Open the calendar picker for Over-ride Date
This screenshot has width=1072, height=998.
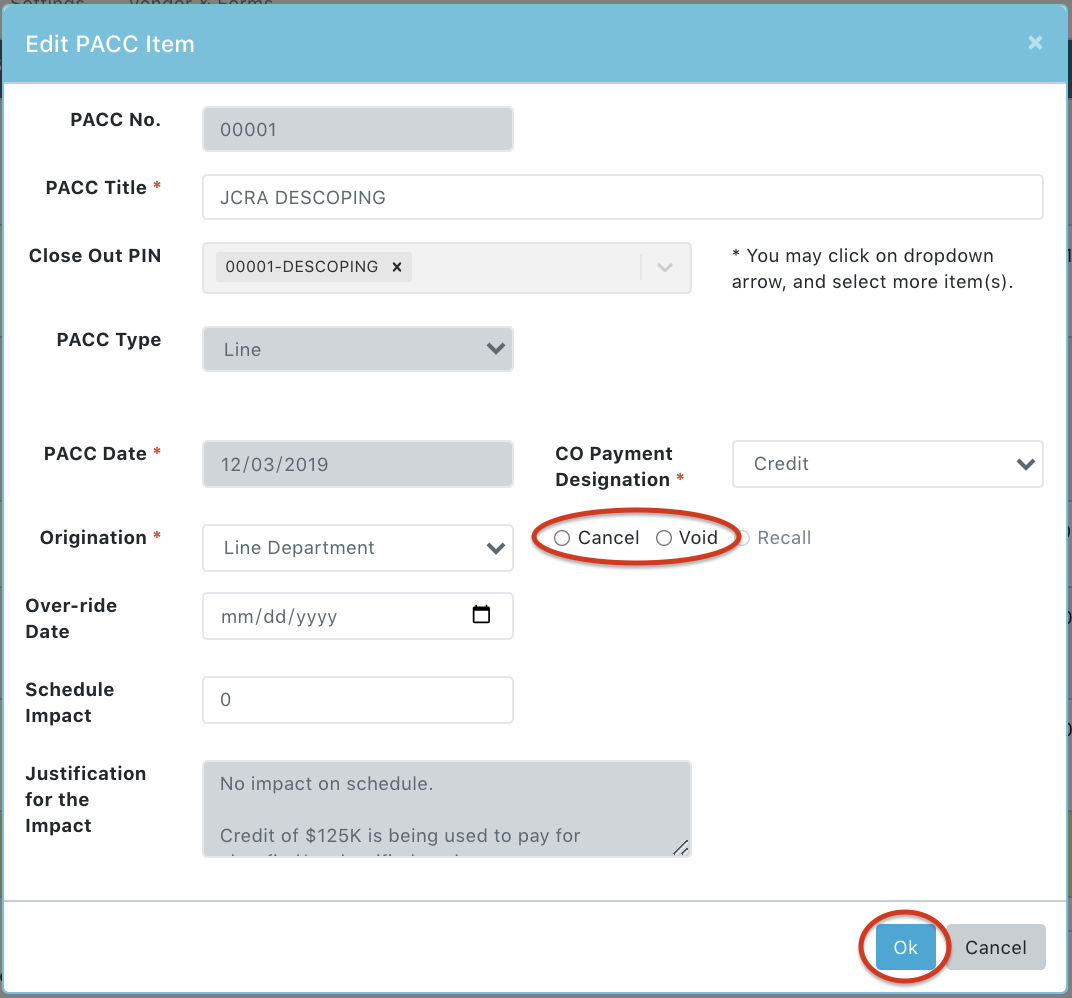(481, 615)
